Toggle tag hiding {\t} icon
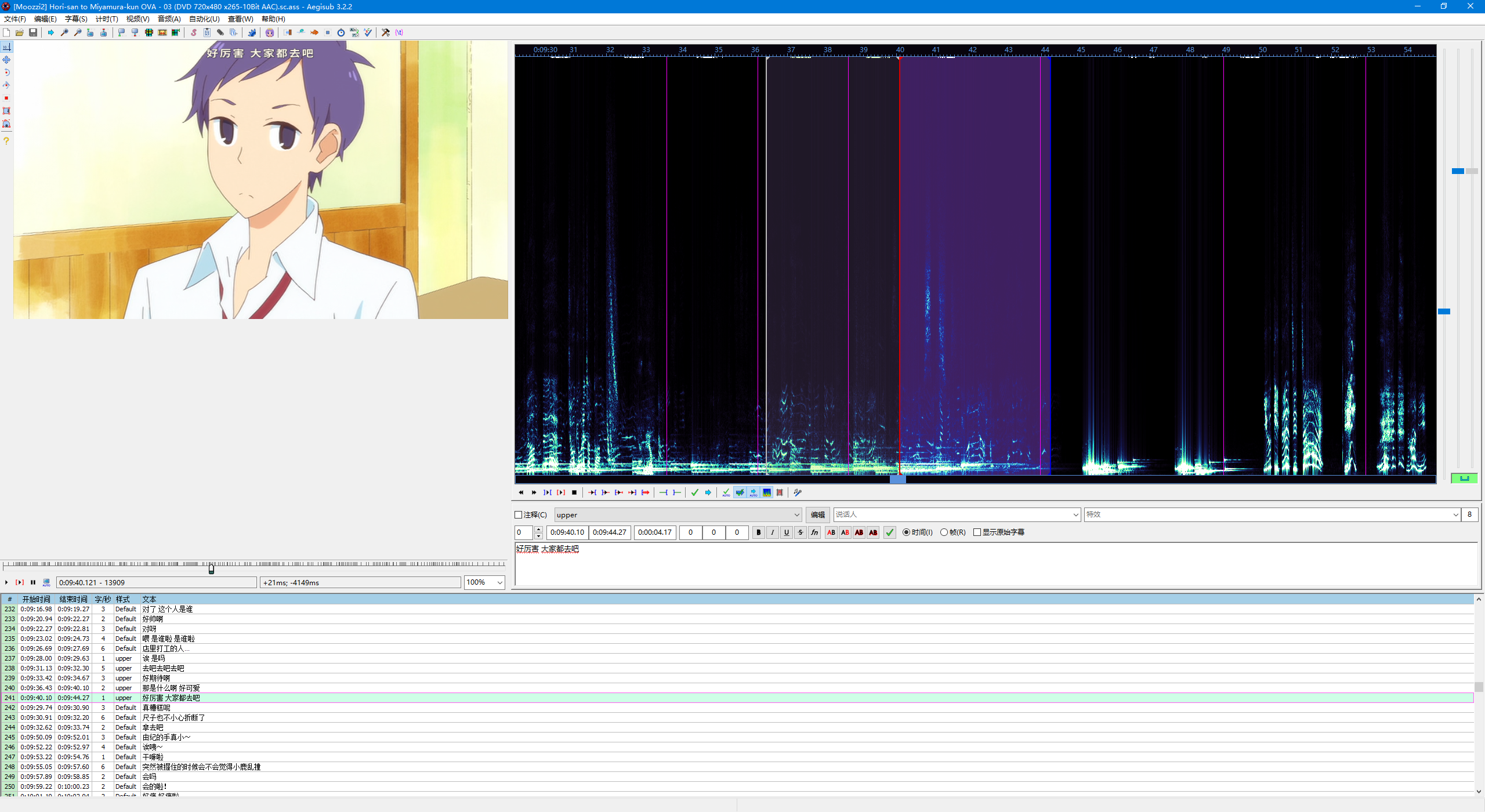 coord(399,32)
